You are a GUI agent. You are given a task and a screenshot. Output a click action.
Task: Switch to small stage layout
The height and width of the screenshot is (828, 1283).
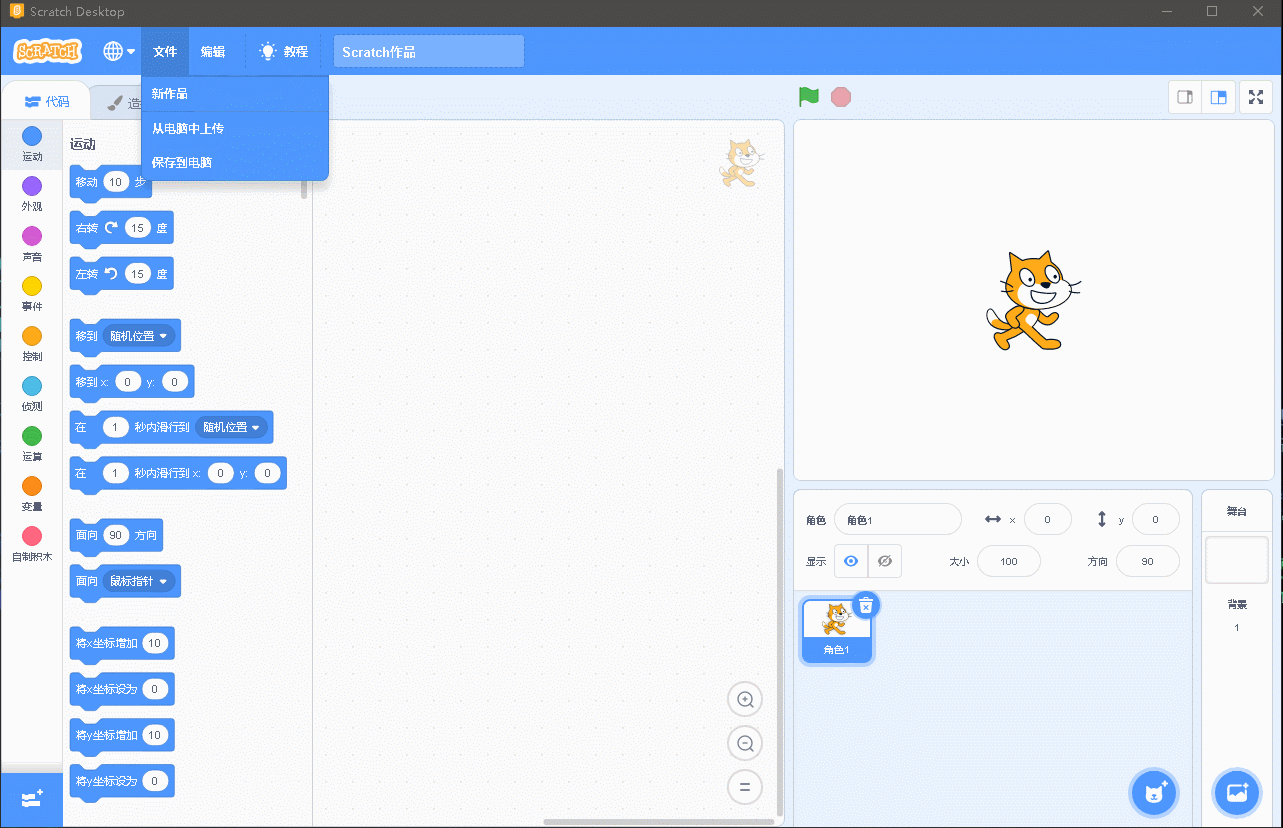click(1185, 97)
